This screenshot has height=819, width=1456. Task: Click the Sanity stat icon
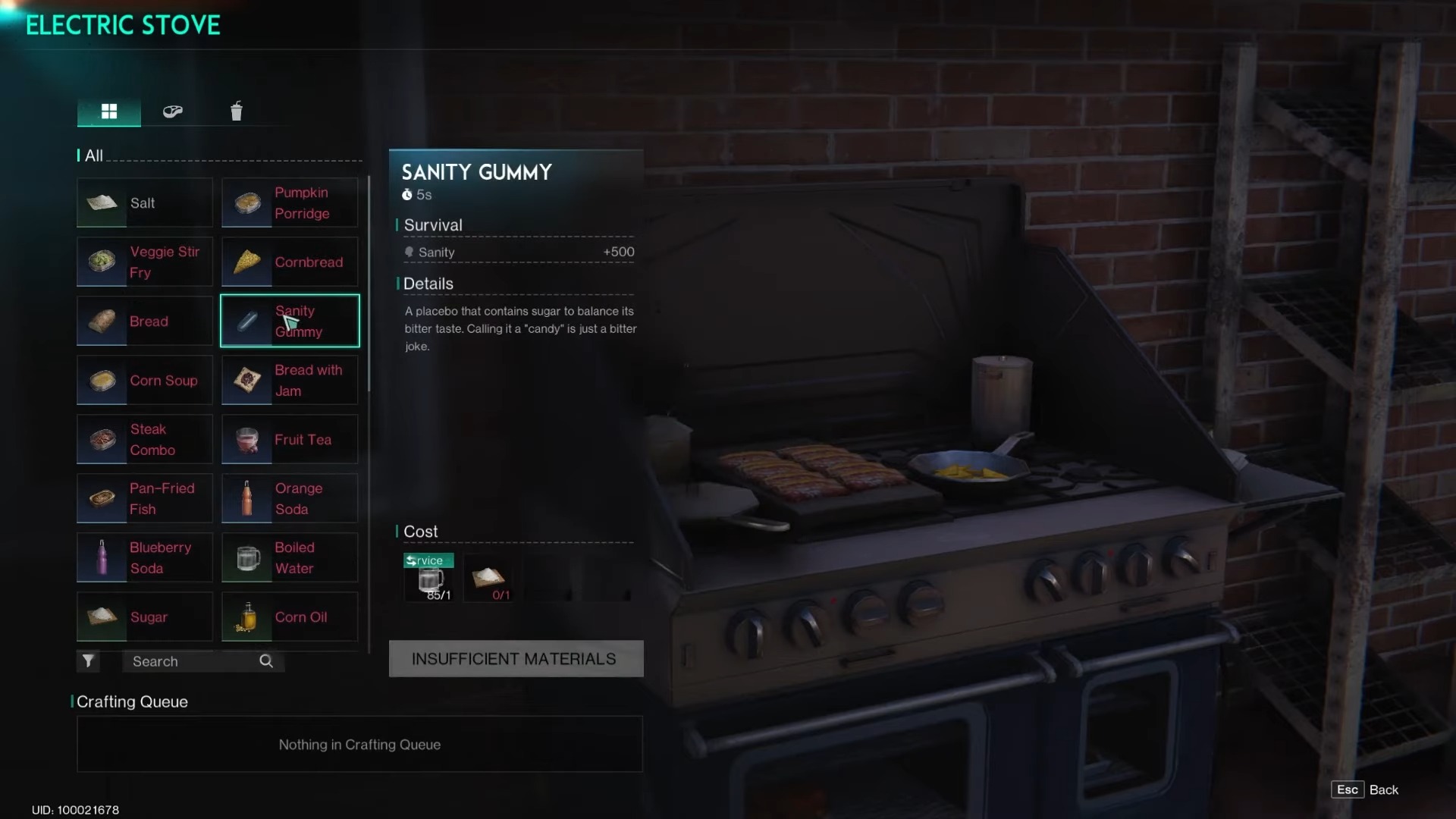pyautogui.click(x=409, y=251)
